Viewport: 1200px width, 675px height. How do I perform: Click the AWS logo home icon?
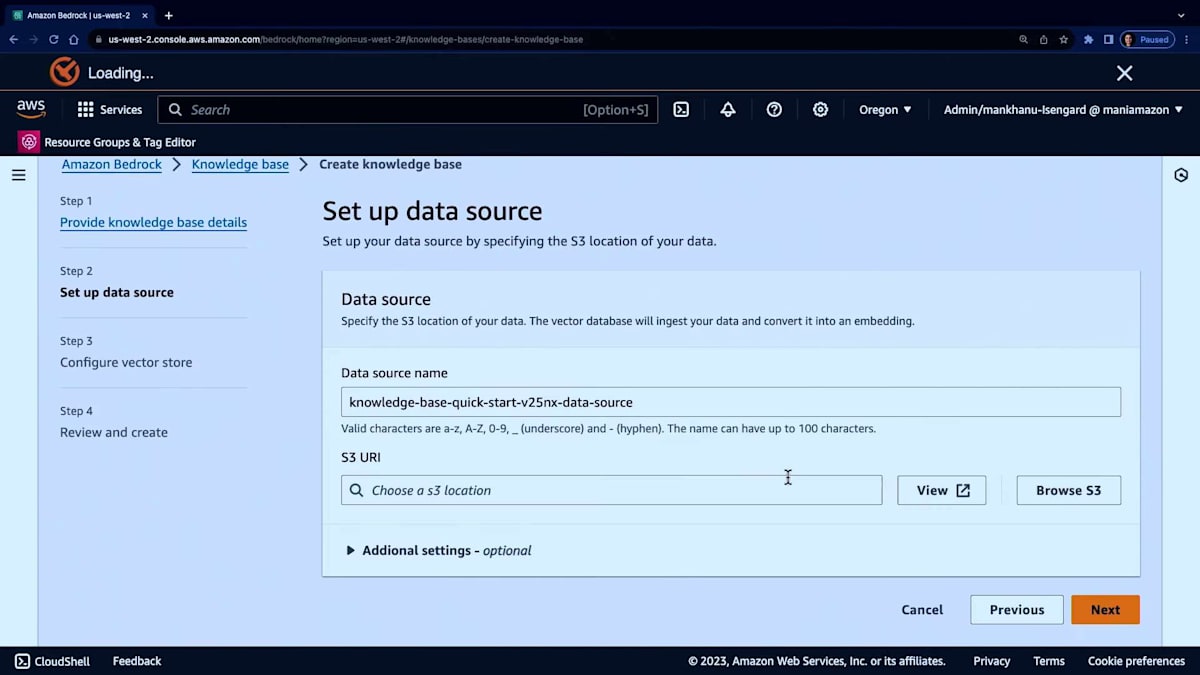(31, 109)
